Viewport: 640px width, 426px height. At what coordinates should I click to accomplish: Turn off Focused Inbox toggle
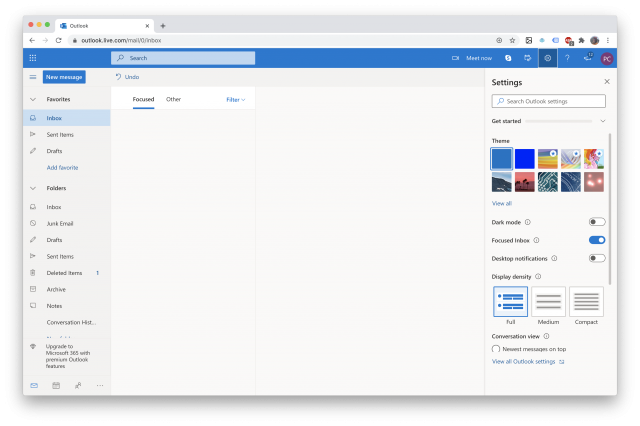[597, 240]
